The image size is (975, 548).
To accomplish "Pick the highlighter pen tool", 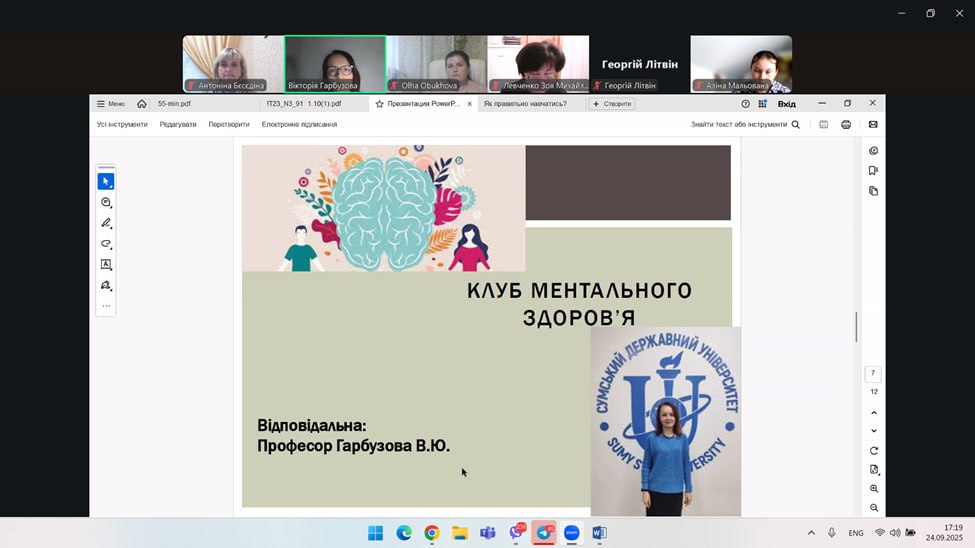I will (106, 223).
